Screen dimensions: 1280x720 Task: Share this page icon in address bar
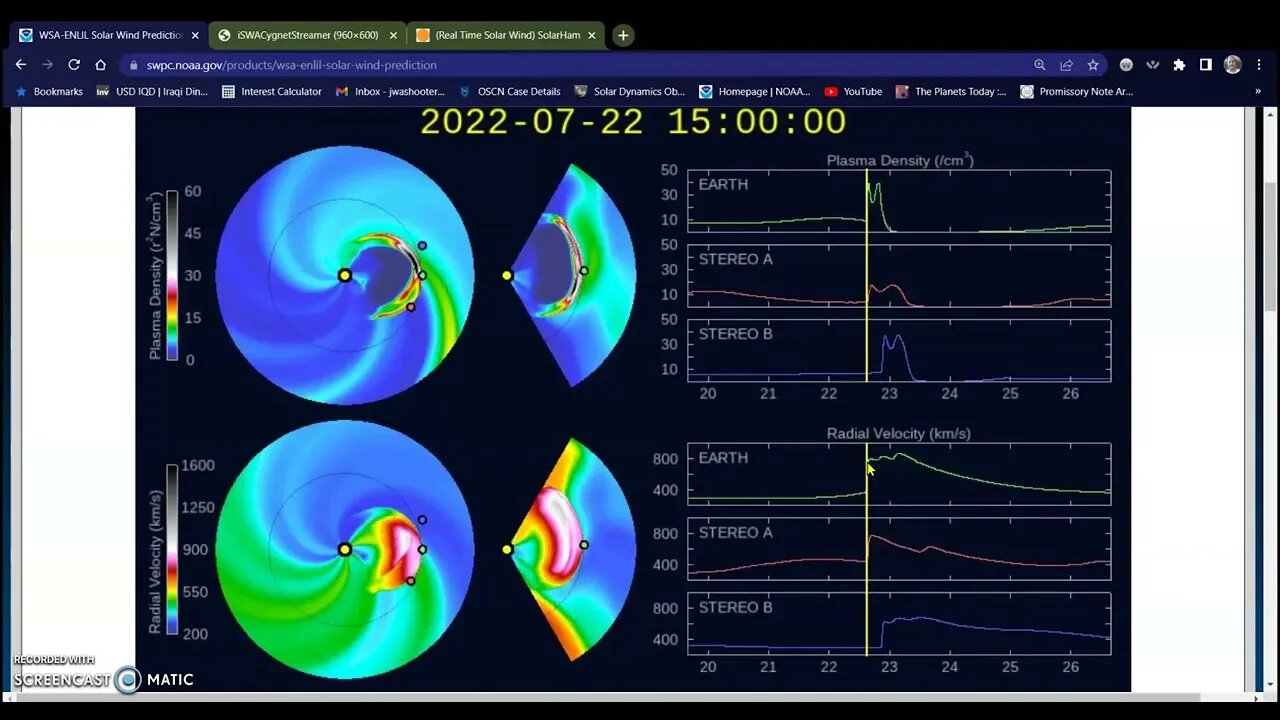1066,65
